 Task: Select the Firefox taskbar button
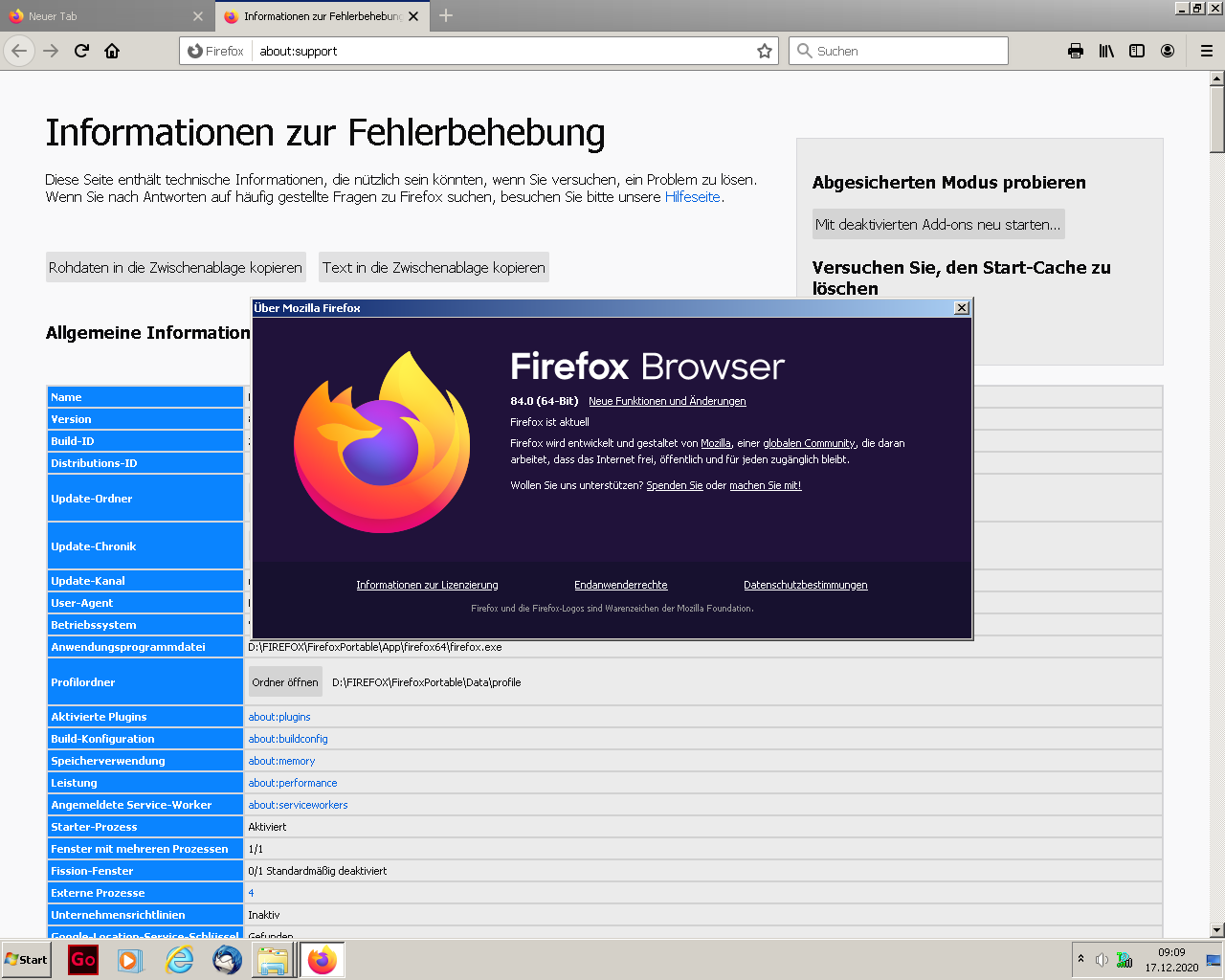pyautogui.click(x=323, y=960)
